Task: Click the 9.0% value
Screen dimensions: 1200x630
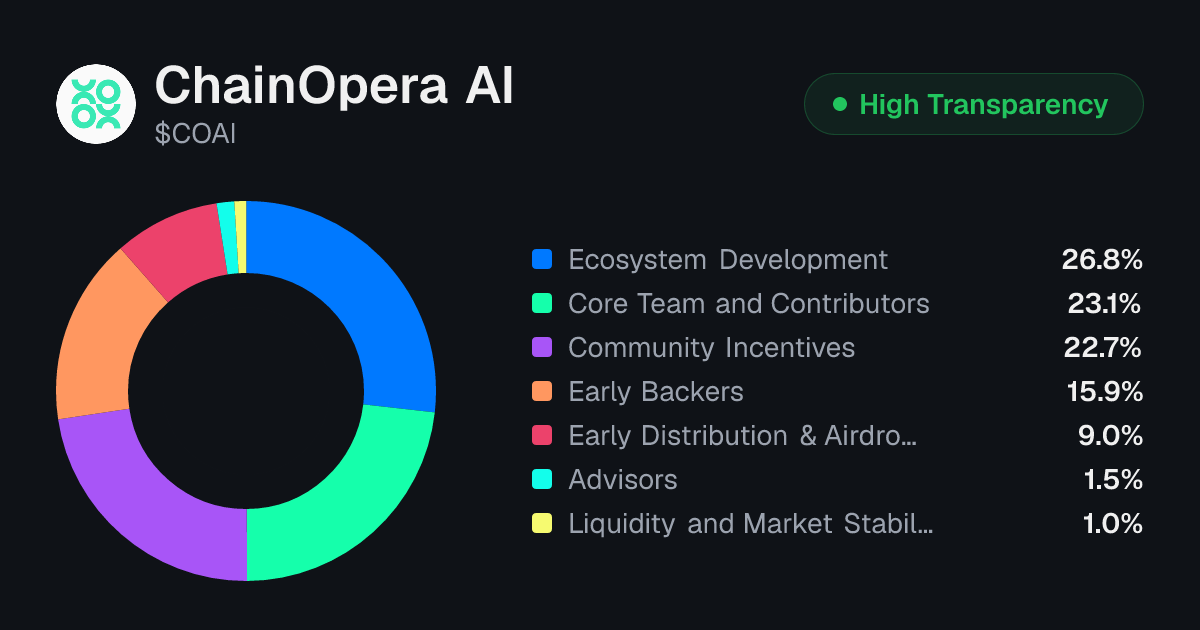Action: (x=1111, y=436)
